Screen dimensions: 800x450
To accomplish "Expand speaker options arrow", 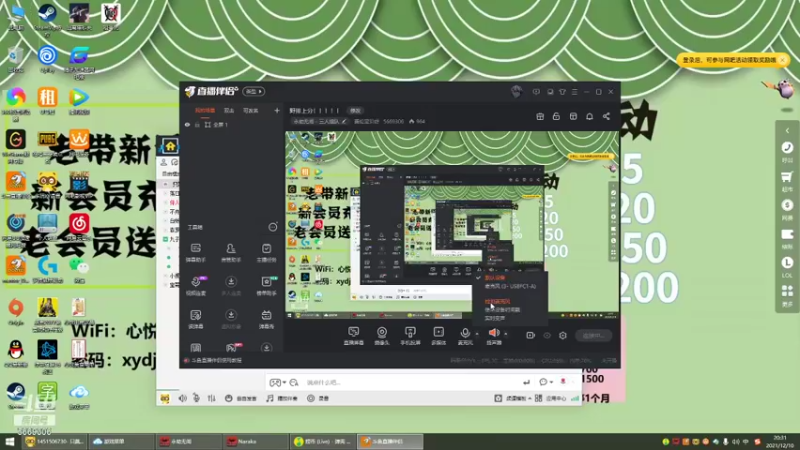I will coord(506,334).
